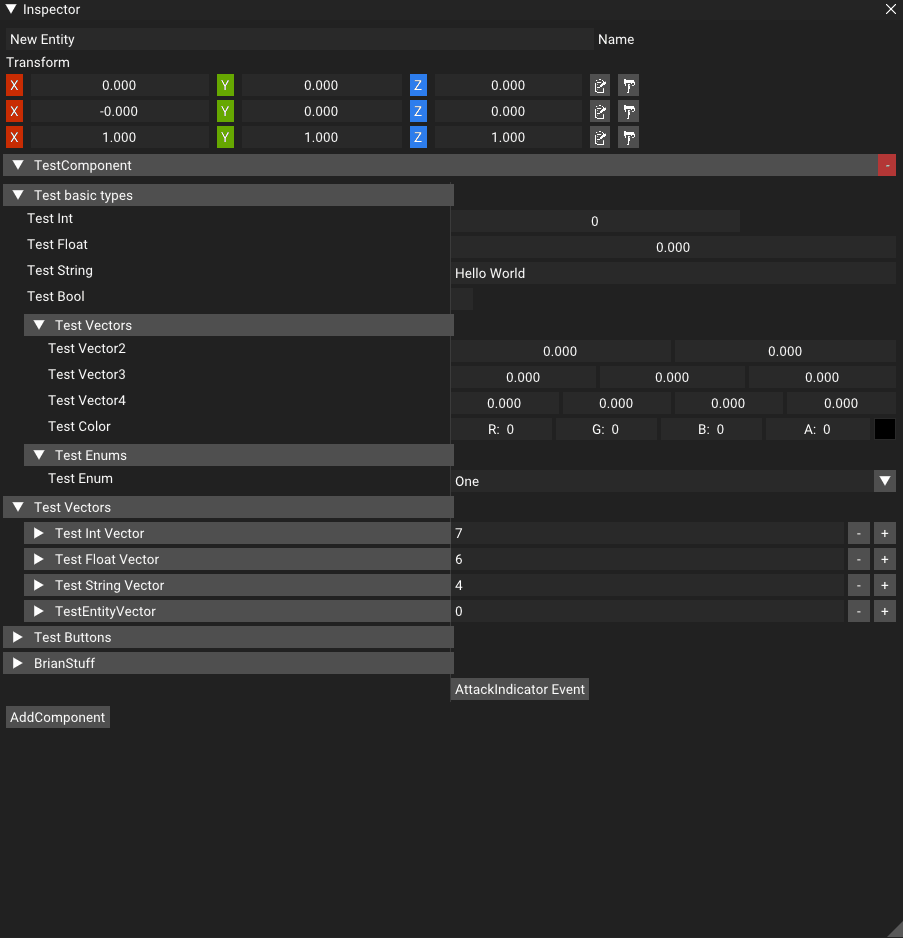Collapse the Inspector window with its title arrow

(11, 9)
